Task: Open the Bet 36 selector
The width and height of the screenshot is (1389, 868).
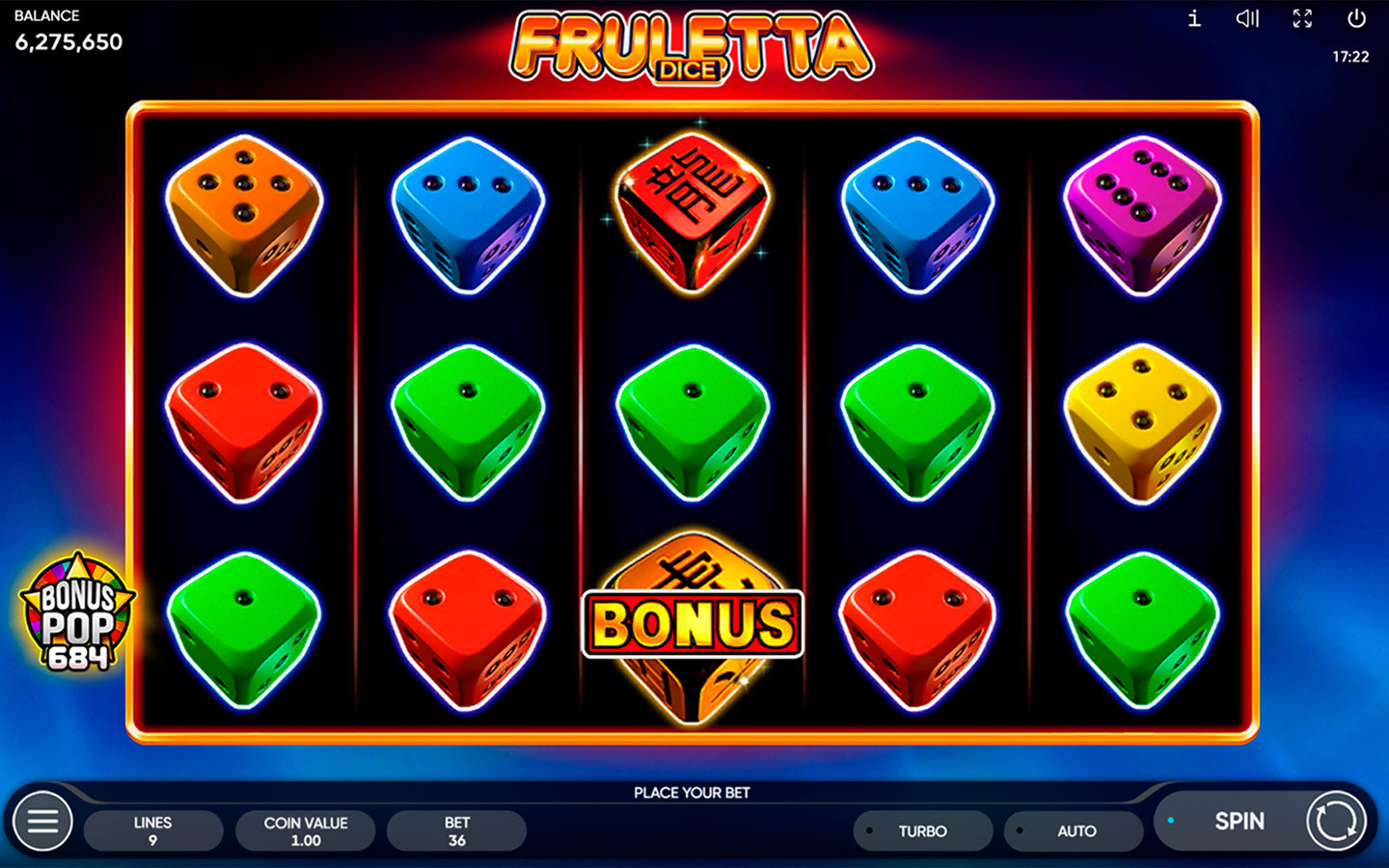Action: pos(457,830)
